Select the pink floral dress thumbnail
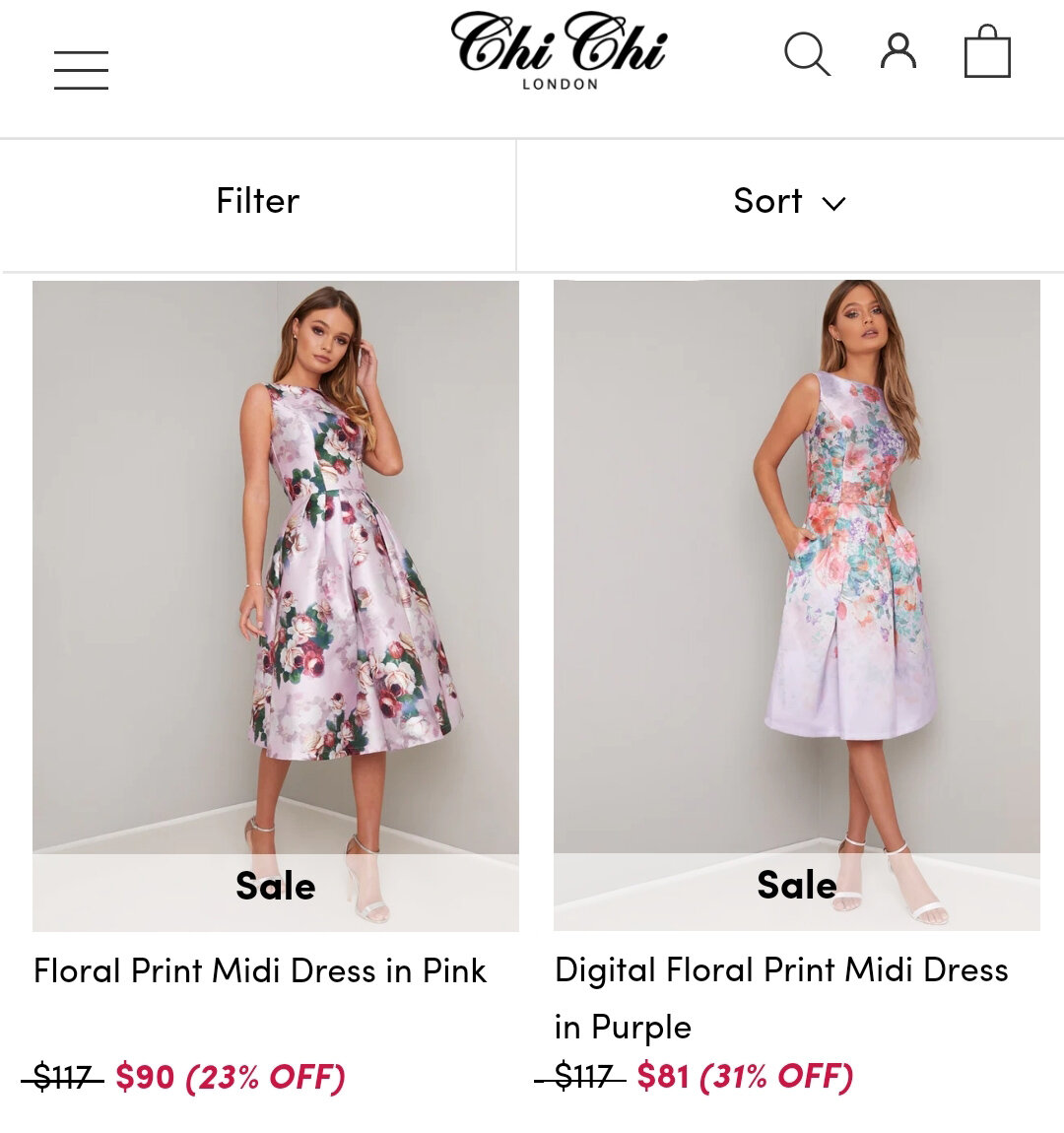Image resolution: width=1064 pixels, height=1133 pixels. click(276, 606)
